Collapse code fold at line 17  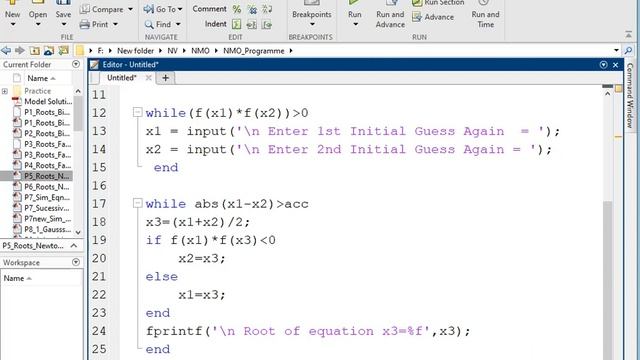pyautogui.click(x=138, y=203)
